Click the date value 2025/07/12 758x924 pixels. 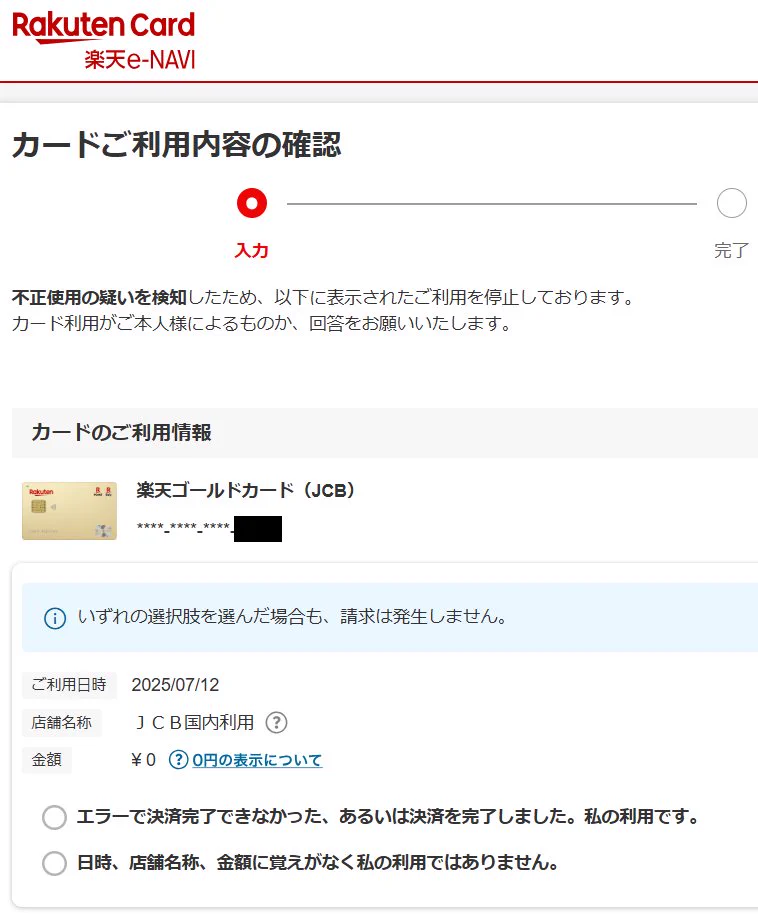click(x=175, y=685)
